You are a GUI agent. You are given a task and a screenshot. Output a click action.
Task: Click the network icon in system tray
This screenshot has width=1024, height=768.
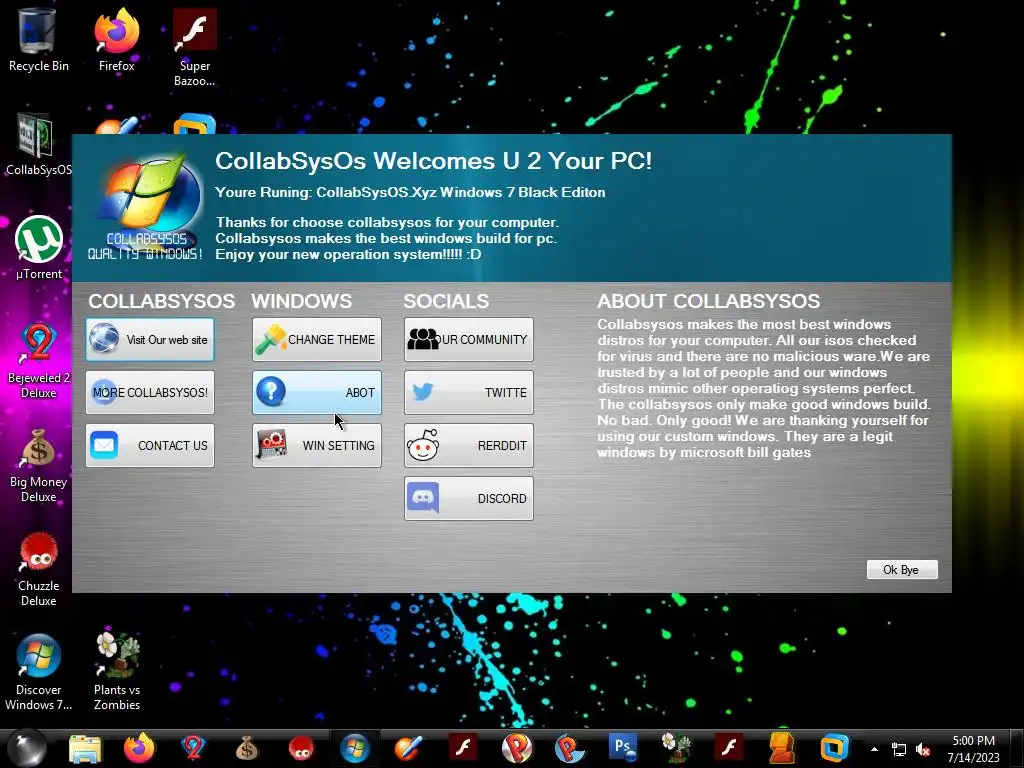pyautogui.click(x=899, y=750)
